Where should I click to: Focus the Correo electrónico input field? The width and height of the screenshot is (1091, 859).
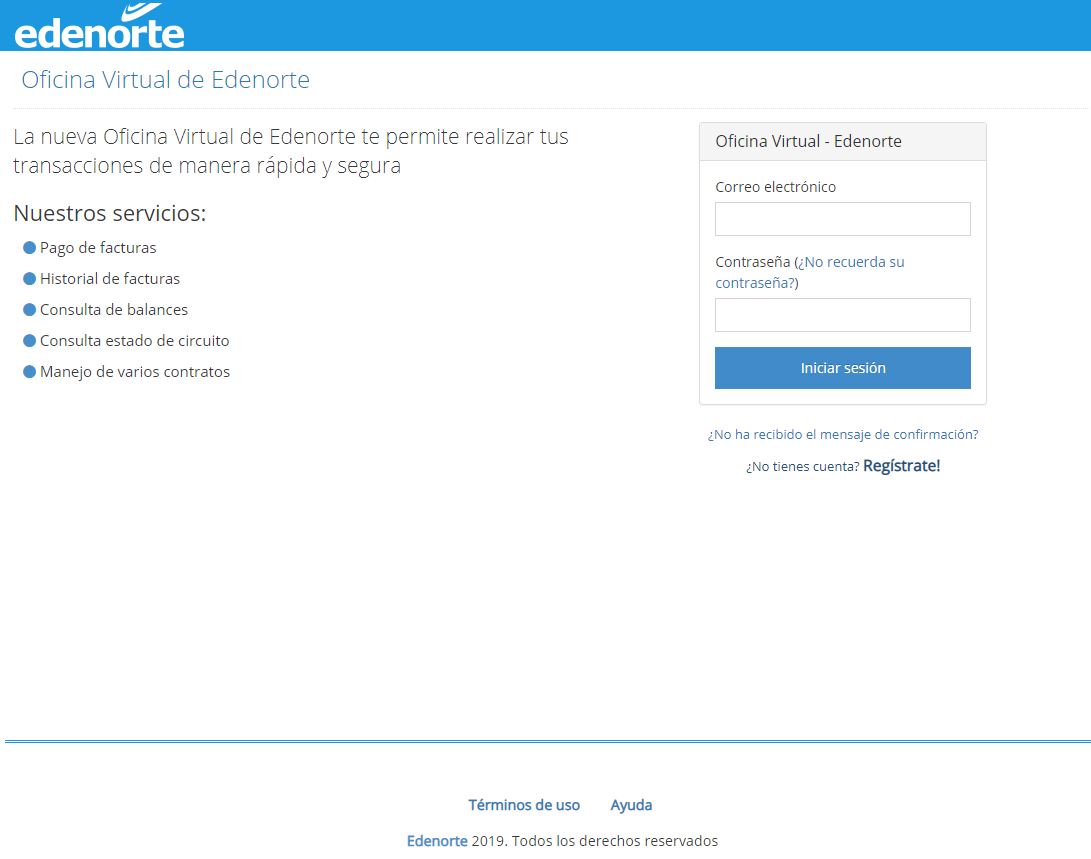click(843, 219)
